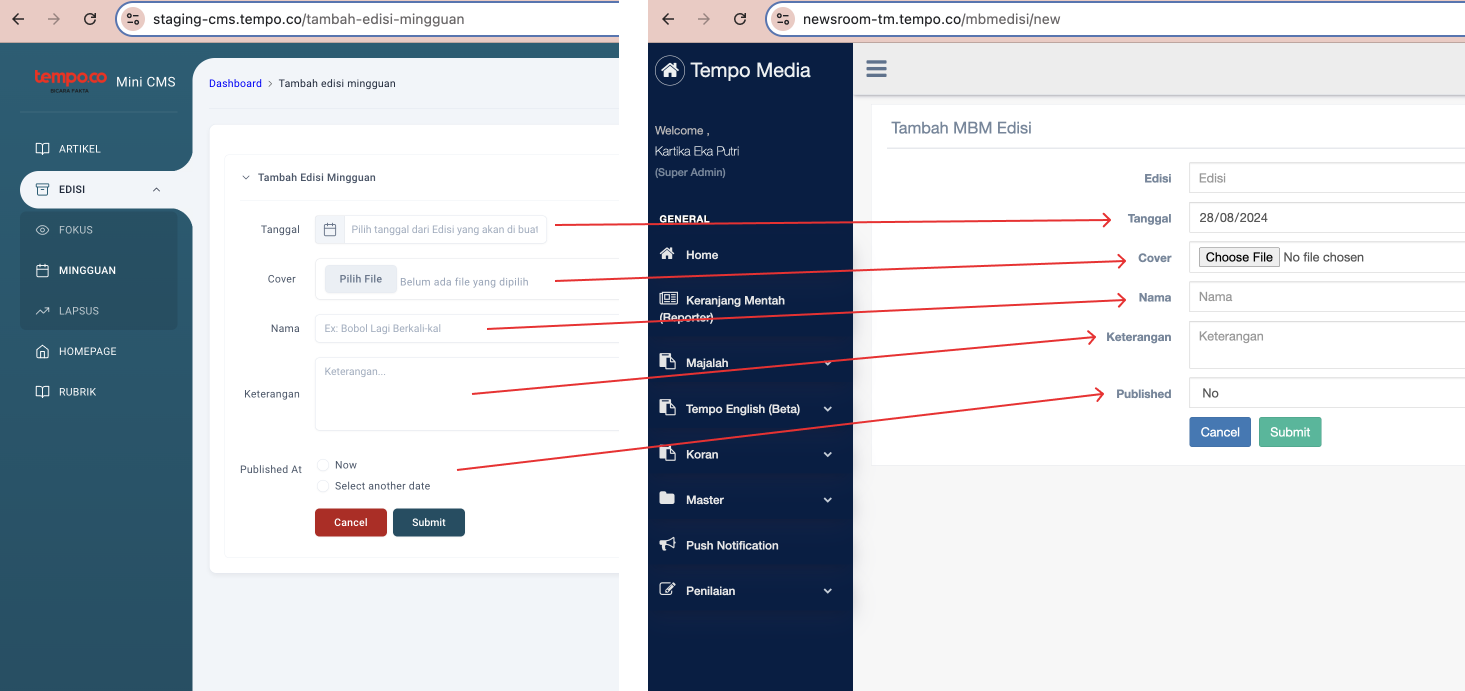Click the Nama field in Tempo Media

click(x=1327, y=297)
